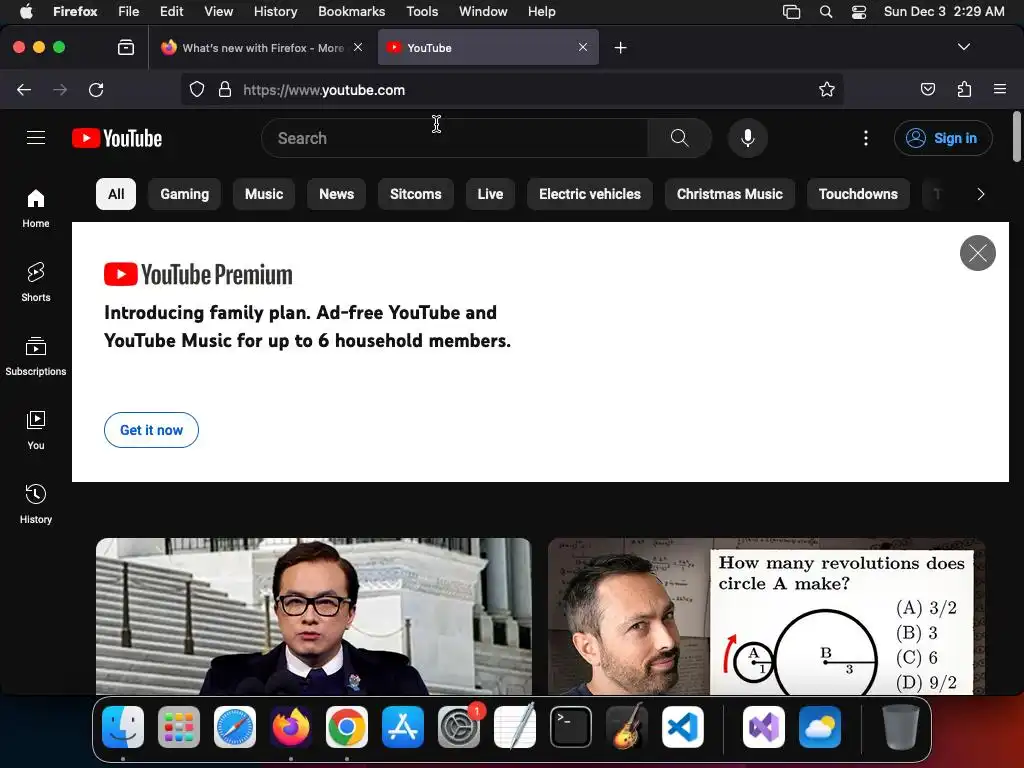
Task: Open the YouTube guide hamburger menu
Action: (x=36, y=138)
